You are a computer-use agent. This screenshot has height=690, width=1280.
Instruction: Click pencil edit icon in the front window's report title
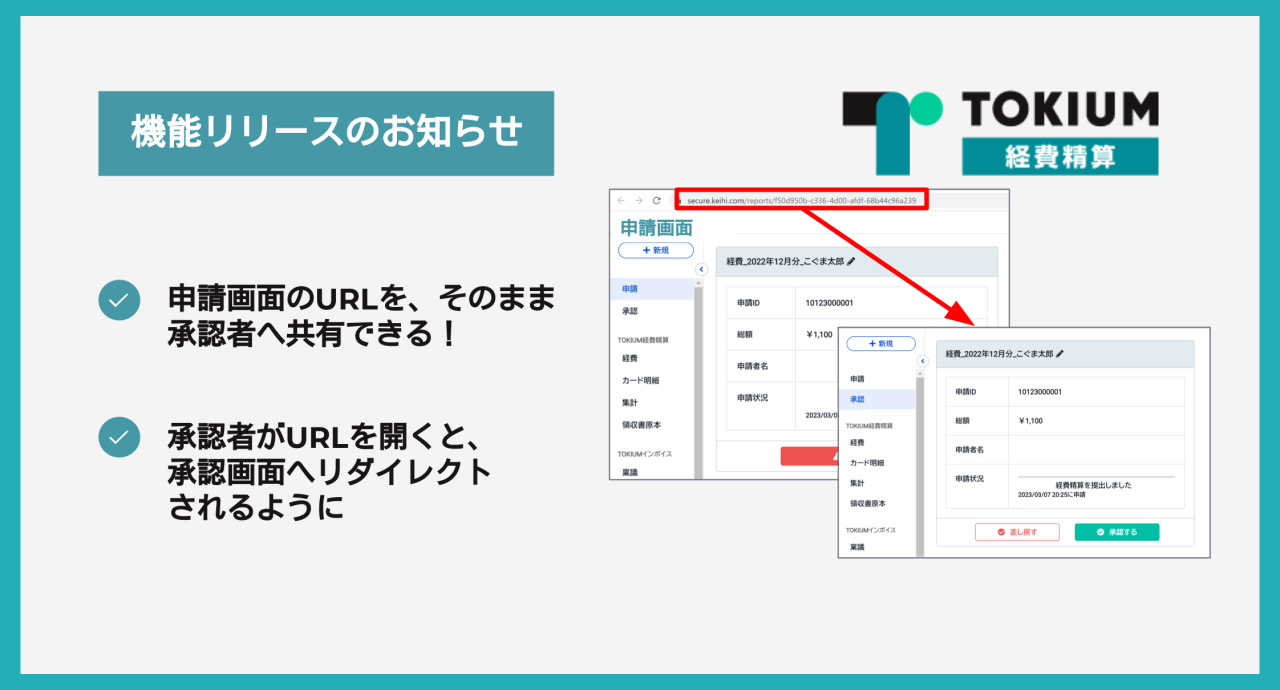pos(1060,354)
